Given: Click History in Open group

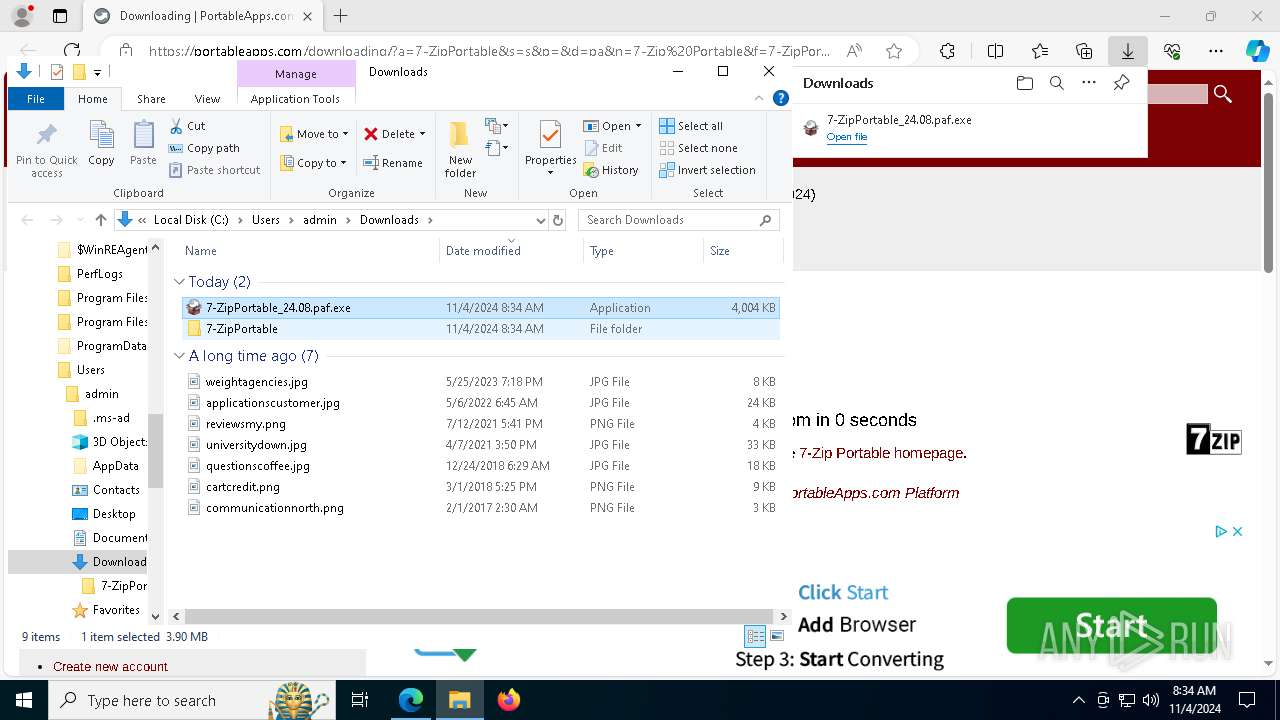Looking at the screenshot, I should (x=611, y=170).
